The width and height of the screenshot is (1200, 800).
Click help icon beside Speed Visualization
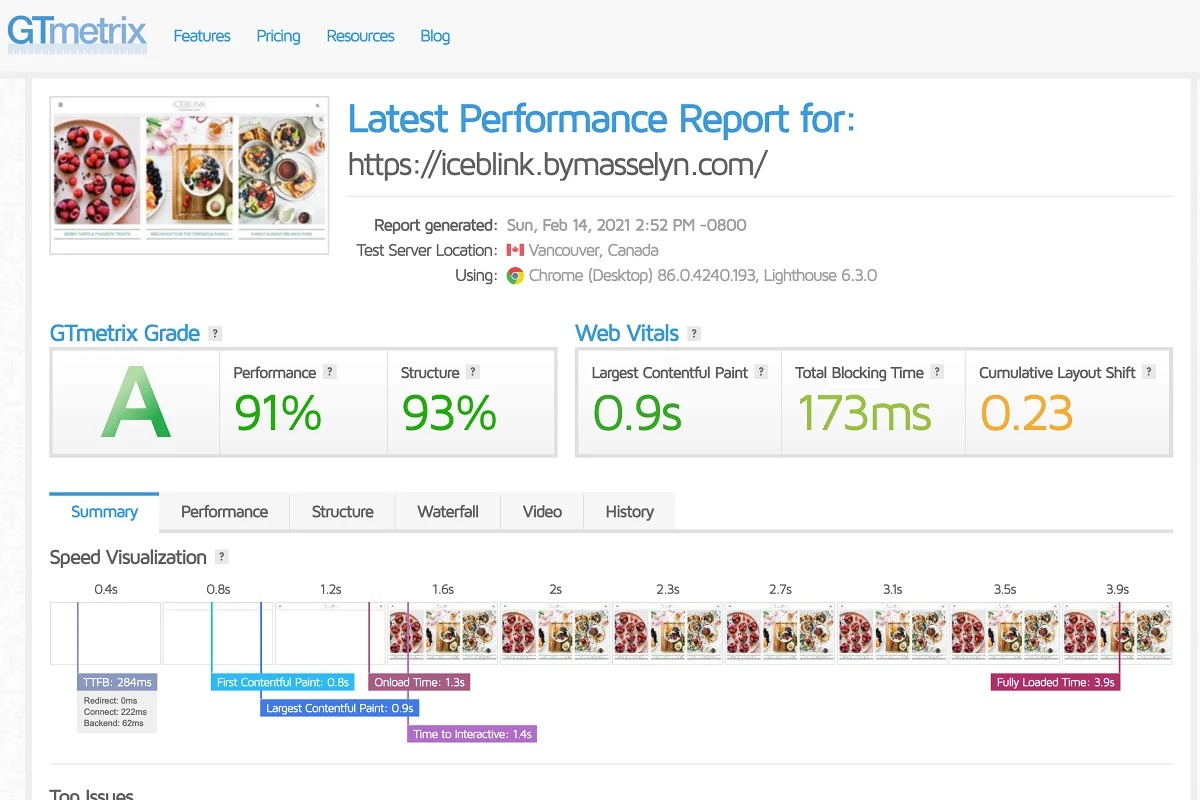pyautogui.click(x=222, y=557)
